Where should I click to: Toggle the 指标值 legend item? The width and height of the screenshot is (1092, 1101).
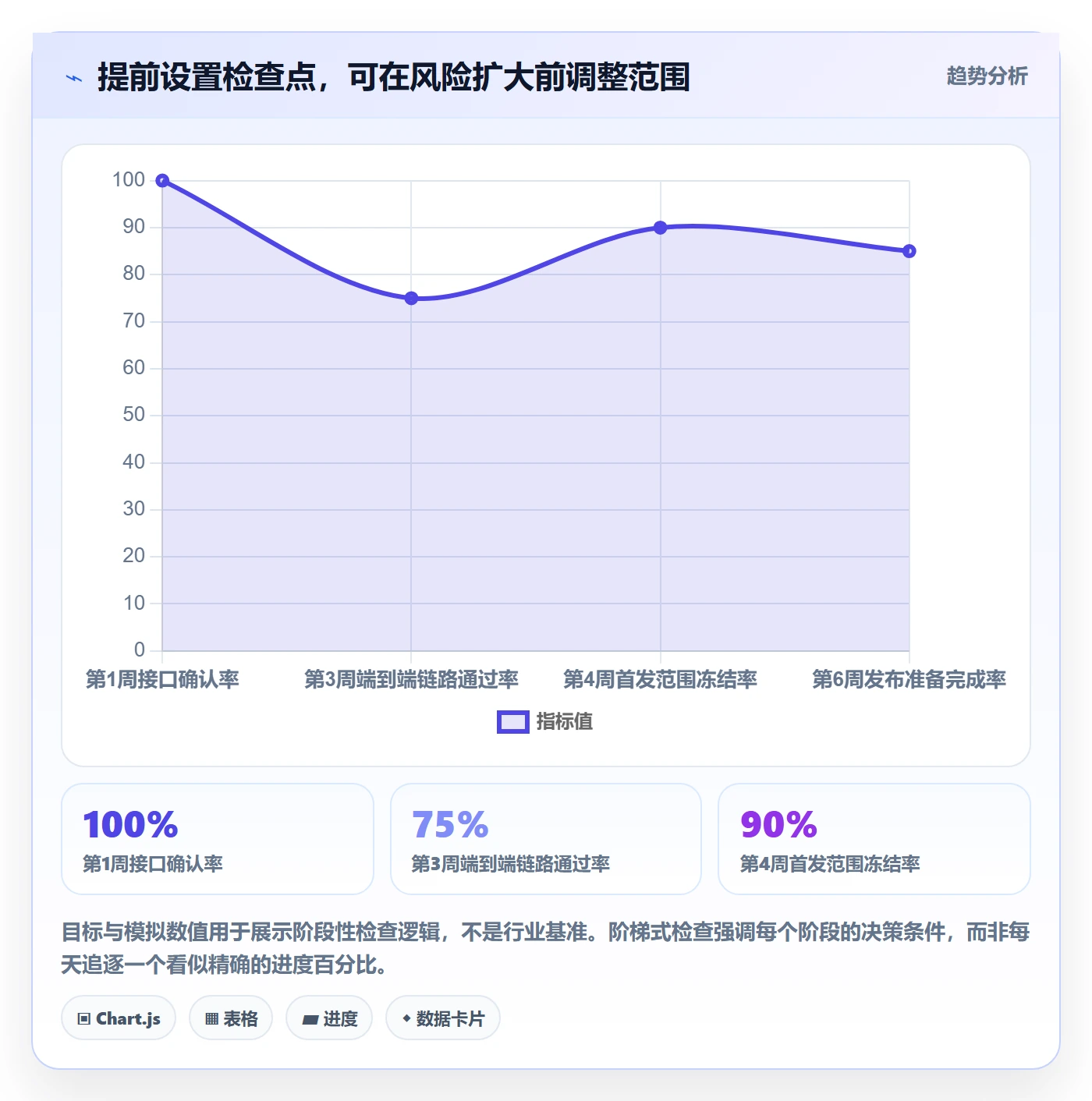tap(545, 721)
